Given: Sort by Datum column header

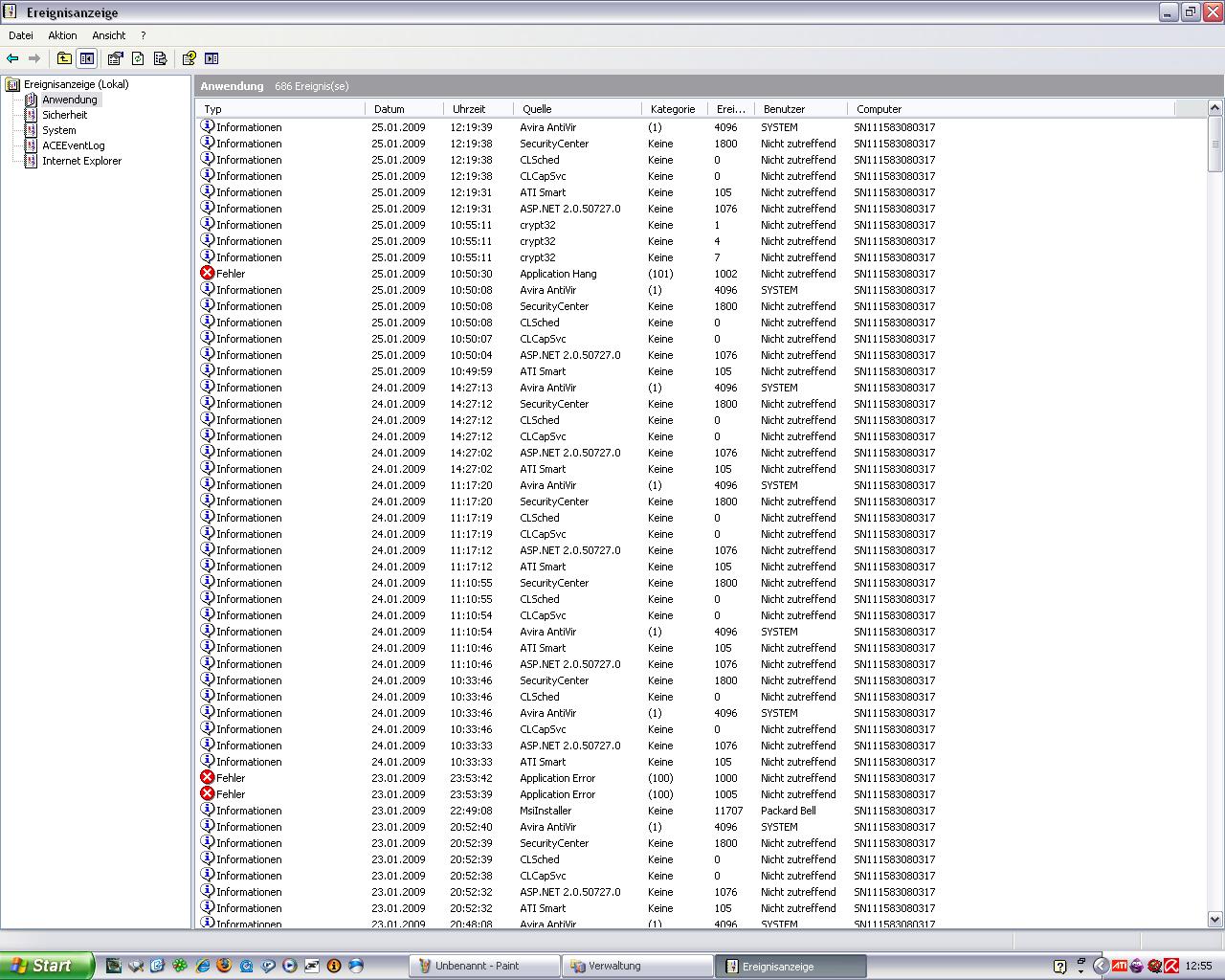Looking at the screenshot, I should tap(404, 109).
